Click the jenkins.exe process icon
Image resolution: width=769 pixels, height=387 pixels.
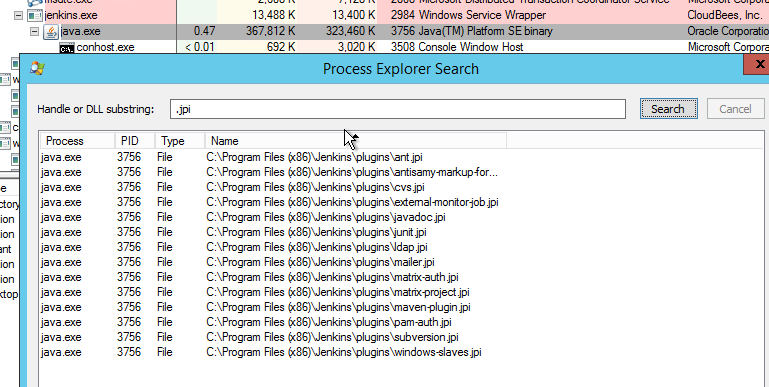[35, 16]
